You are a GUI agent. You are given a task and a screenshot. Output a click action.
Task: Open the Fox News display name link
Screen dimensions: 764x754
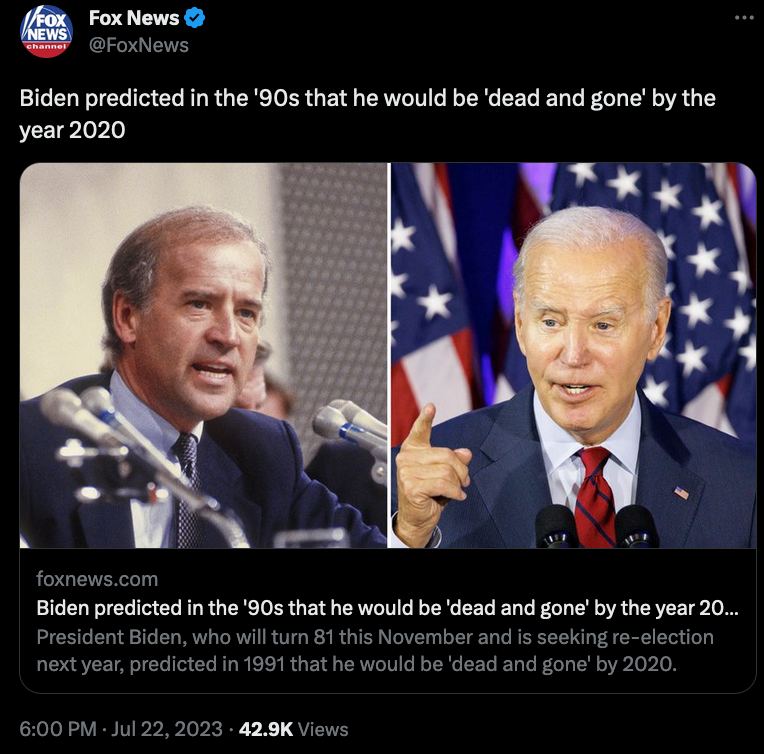tap(134, 19)
